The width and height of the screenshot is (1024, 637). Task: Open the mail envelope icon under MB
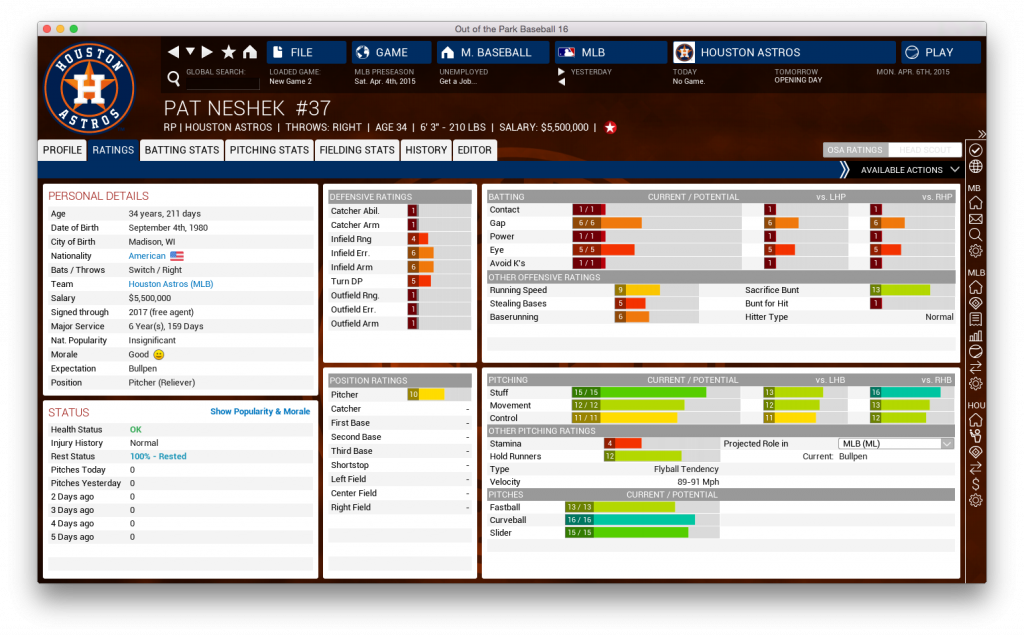[976, 219]
